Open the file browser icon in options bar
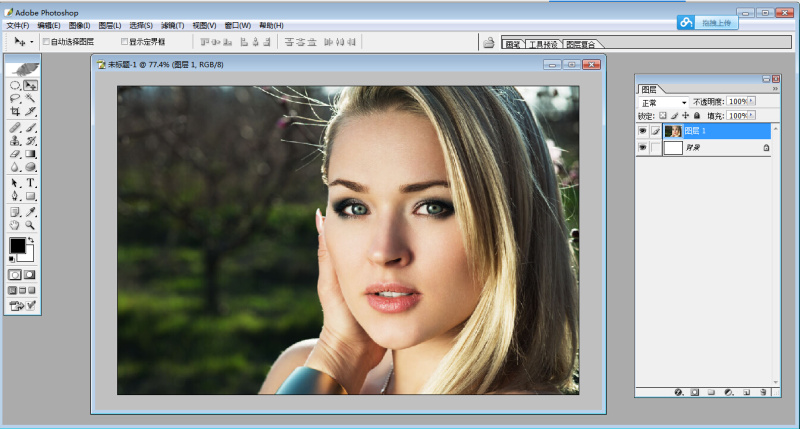 [x=489, y=42]
